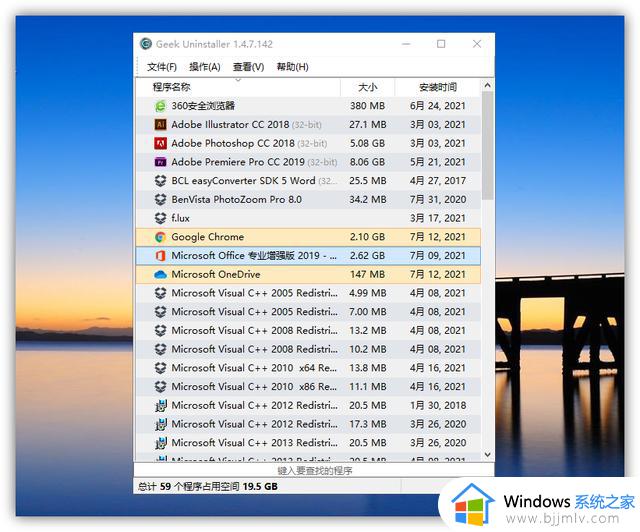
Task: Click the Visual C++ 2010 x86 row icon
Action: click(160, 387)
